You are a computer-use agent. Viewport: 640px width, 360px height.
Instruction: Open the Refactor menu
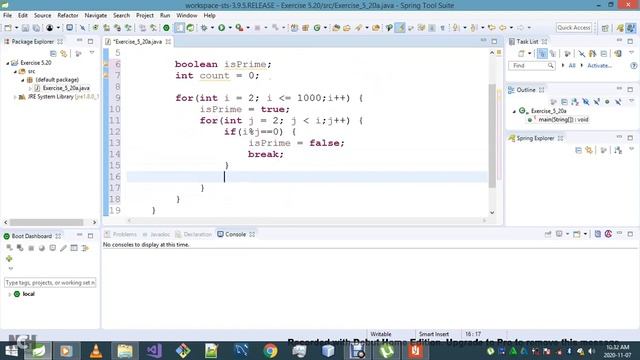[x=68, y=16]
